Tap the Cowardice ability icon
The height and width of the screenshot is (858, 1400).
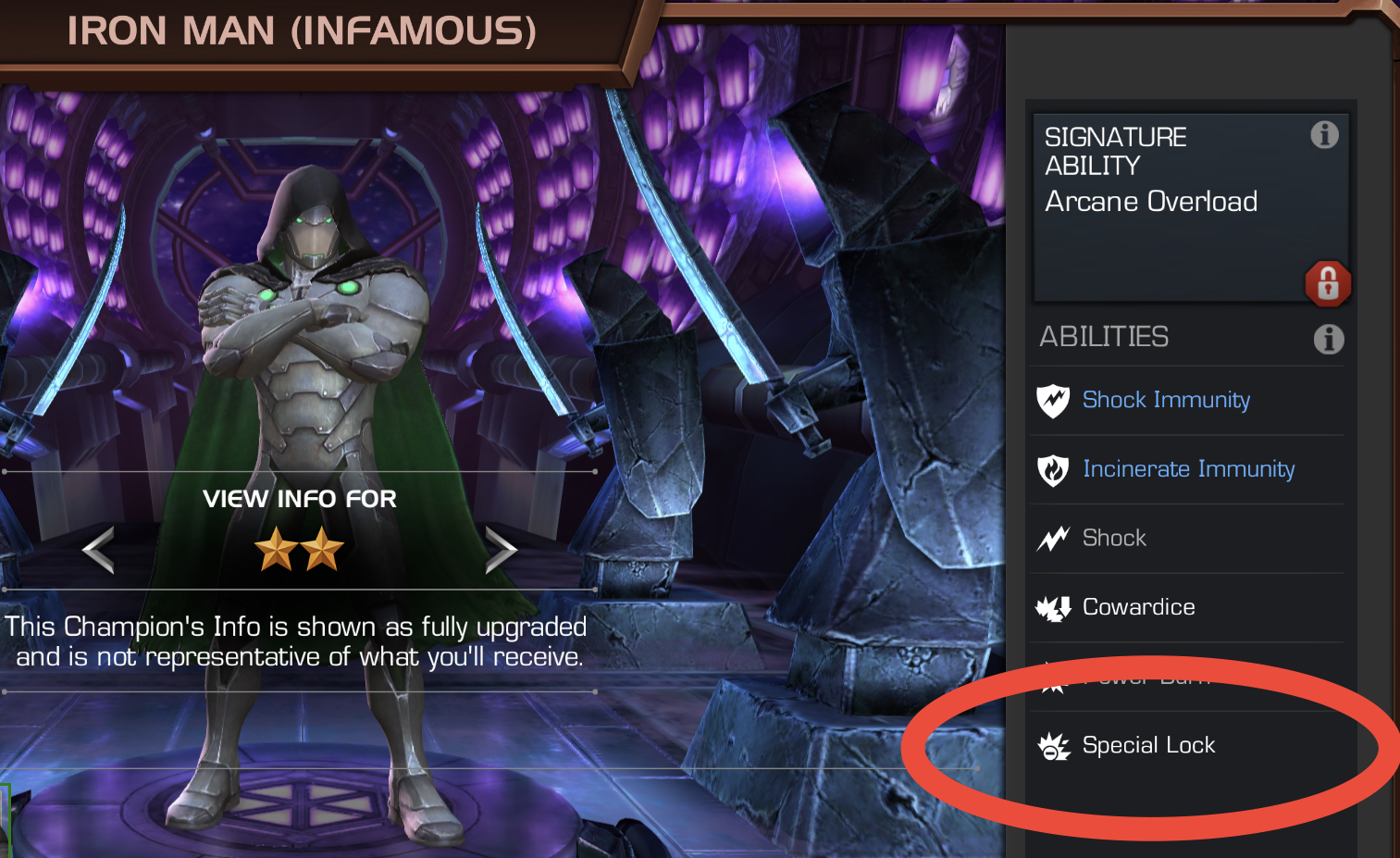[x=1053, y=608]
